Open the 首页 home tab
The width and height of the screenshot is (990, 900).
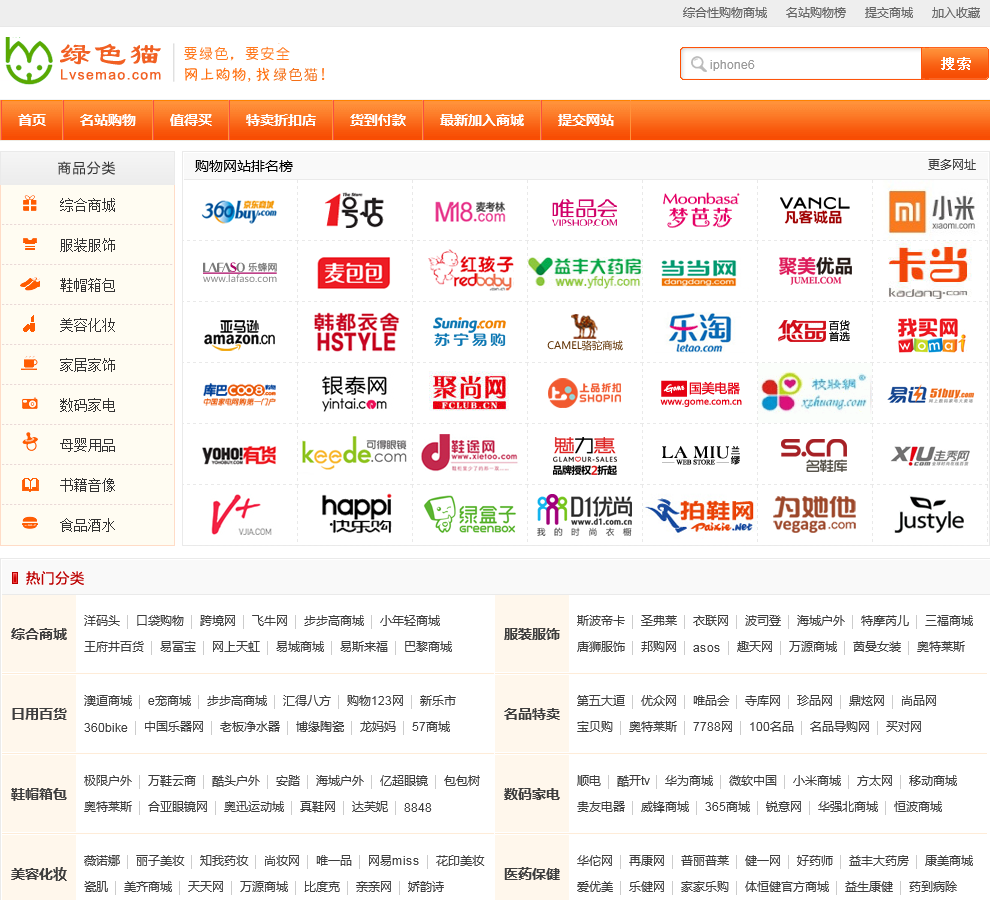32,120
